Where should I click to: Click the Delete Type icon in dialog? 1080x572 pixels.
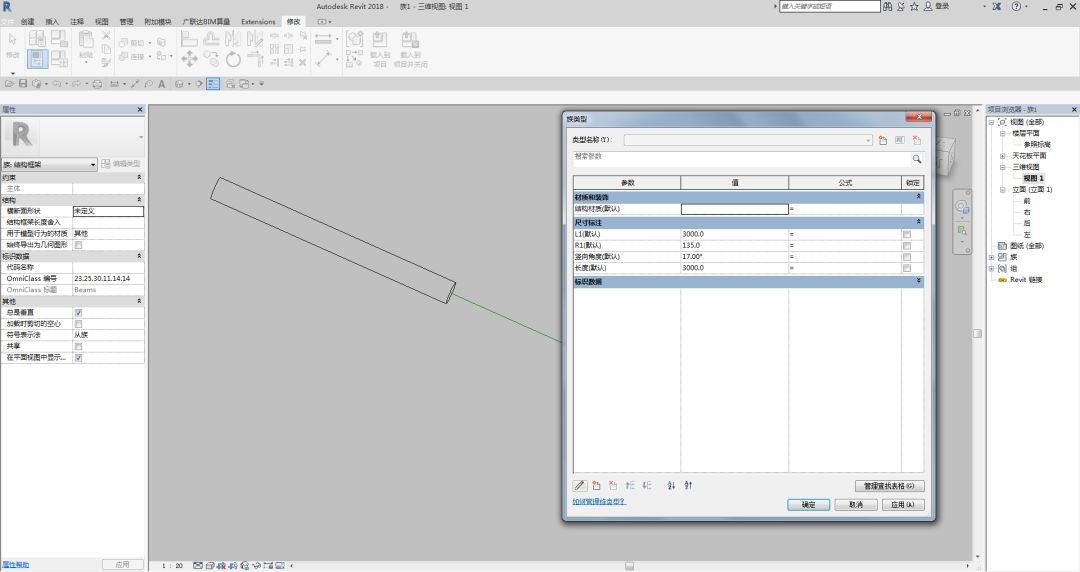pos(917,140)
